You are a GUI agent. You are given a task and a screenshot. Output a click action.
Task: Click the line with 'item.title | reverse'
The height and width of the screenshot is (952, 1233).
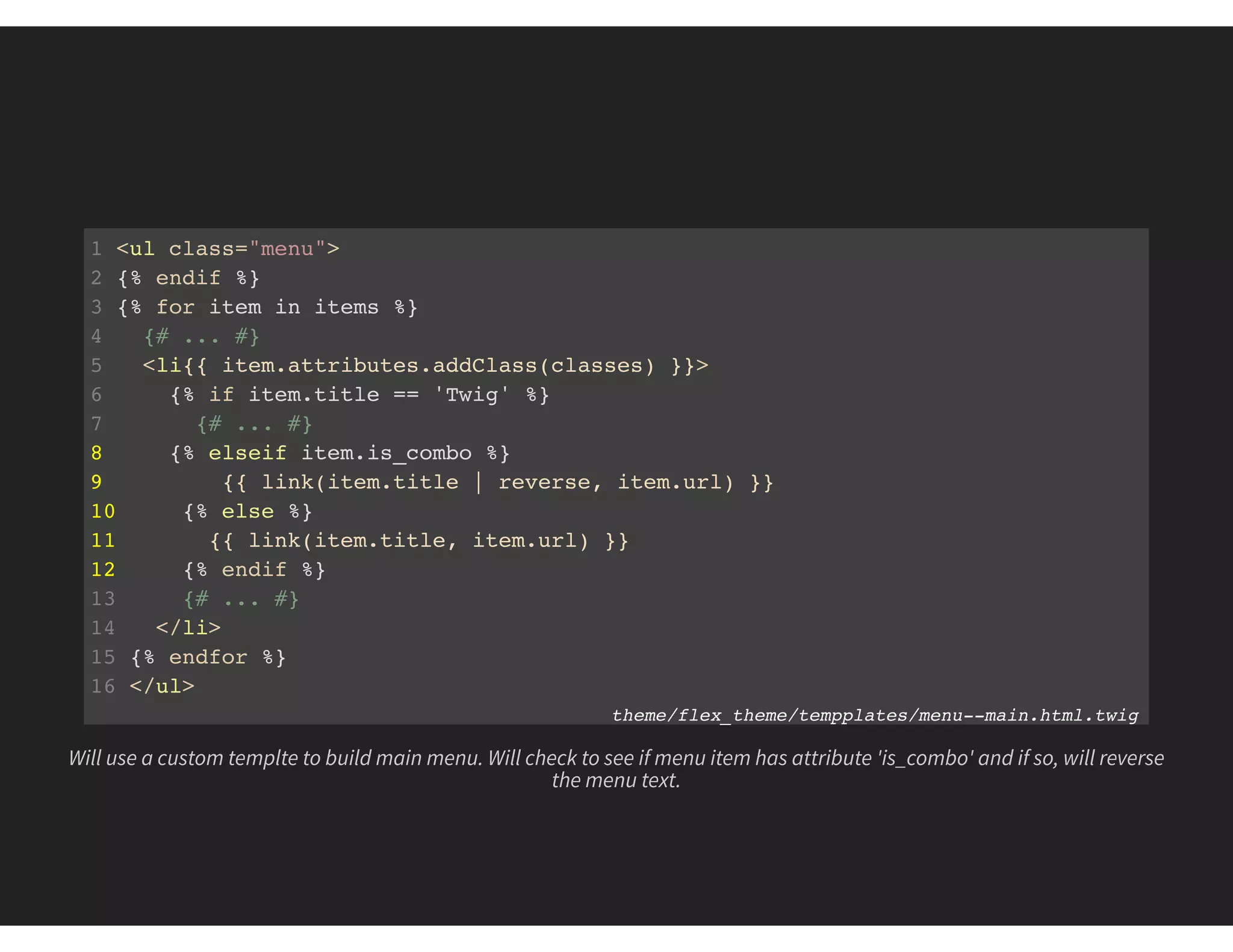498,482
